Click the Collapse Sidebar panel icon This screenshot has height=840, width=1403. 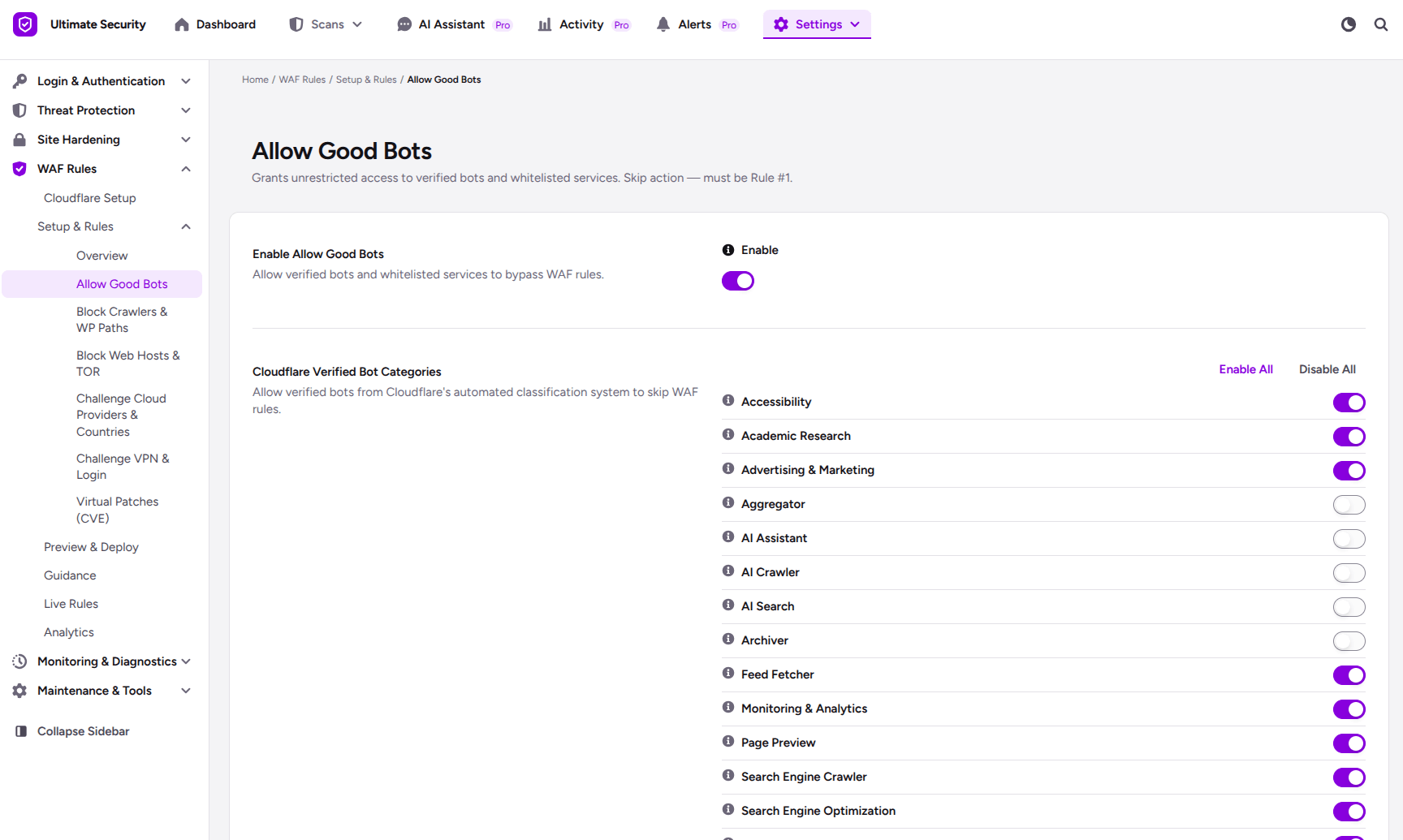click(21, 731)
